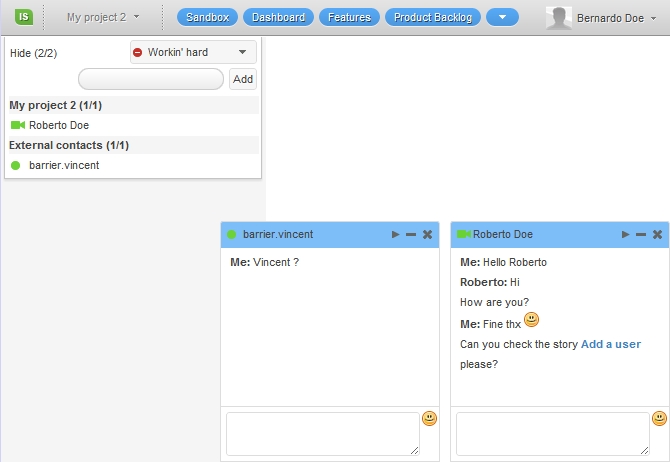670x462 pixels.
Task: Click green status dot beside barrier.vincent contact
Action: [15, 165]
